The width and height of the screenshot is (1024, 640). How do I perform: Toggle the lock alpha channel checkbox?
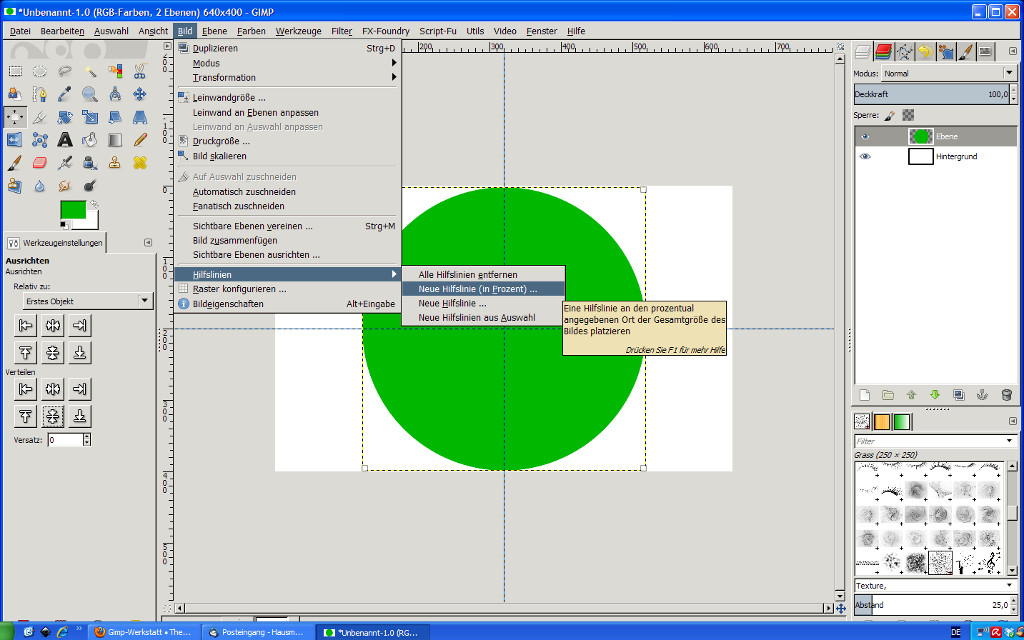click(x=908, y=115)
